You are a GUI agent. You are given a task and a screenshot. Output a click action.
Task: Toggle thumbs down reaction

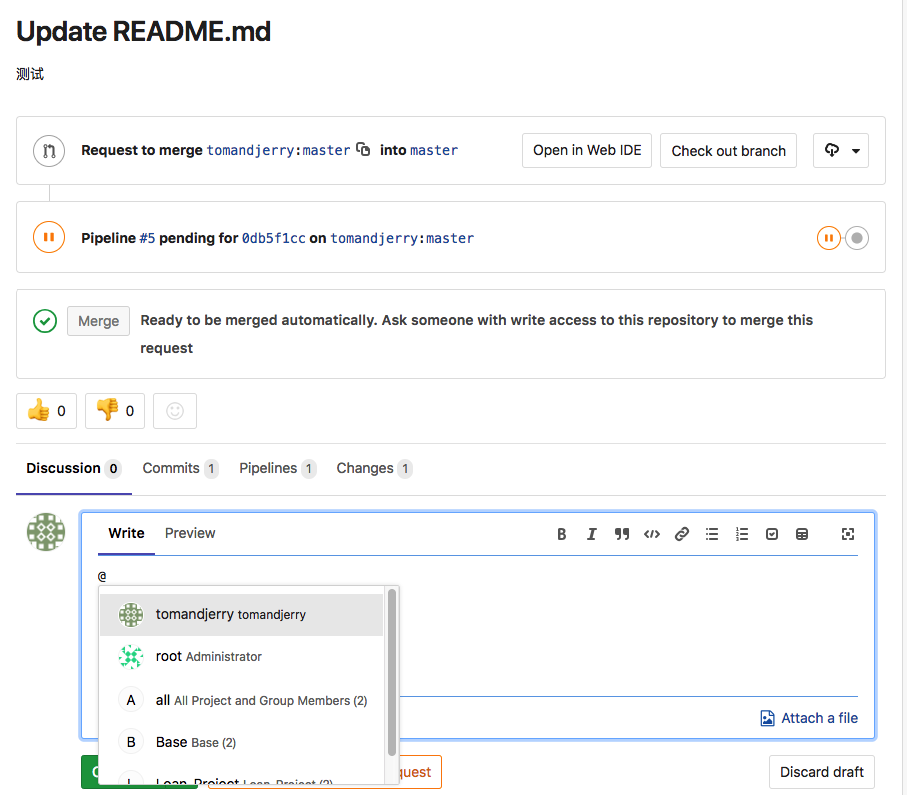[115, 411]
